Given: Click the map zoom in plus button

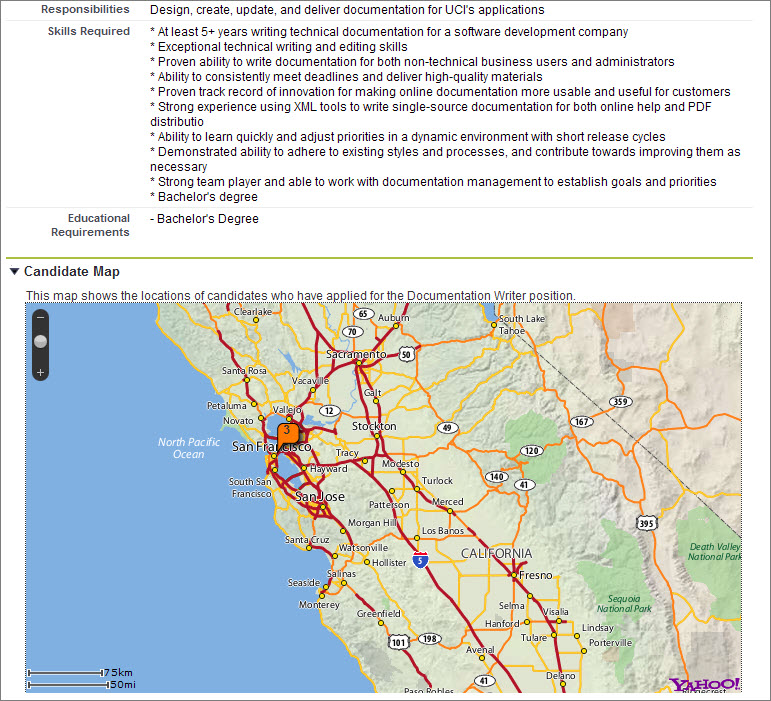Looking at the screenshot, I should [x=40, y=373].
